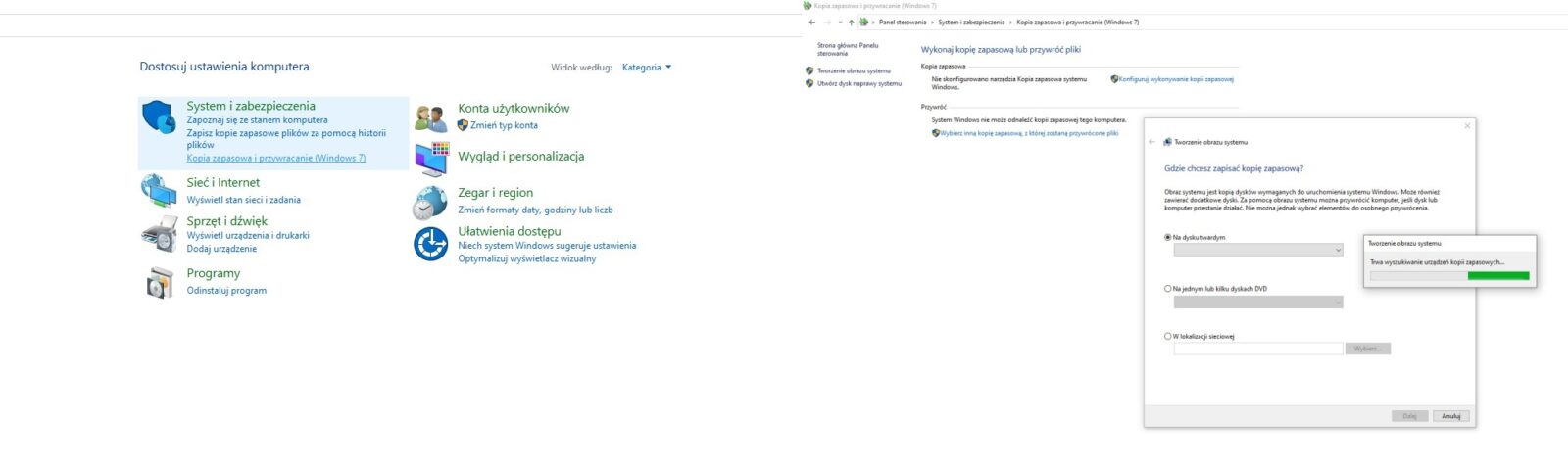
Task: Click Zapoznaj się ze stanem komputera
Action: (257, 120)
